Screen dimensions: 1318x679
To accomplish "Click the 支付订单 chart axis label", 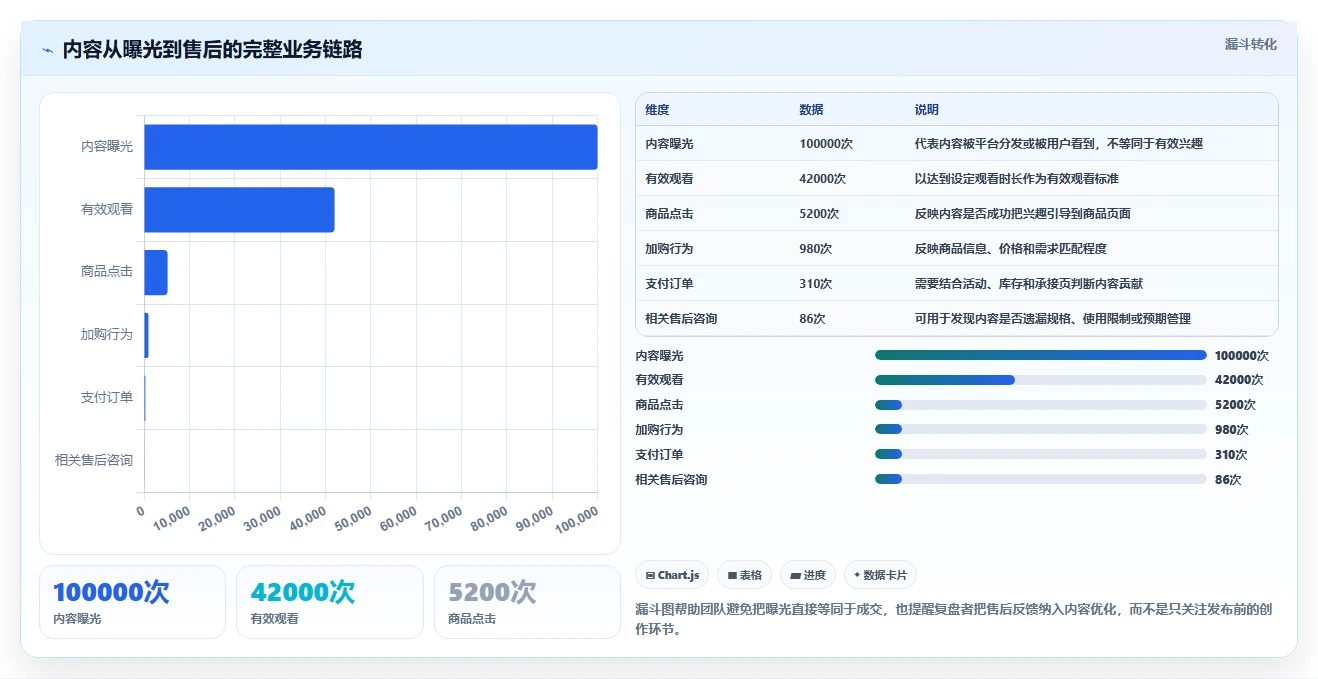I will pos(107,397).
